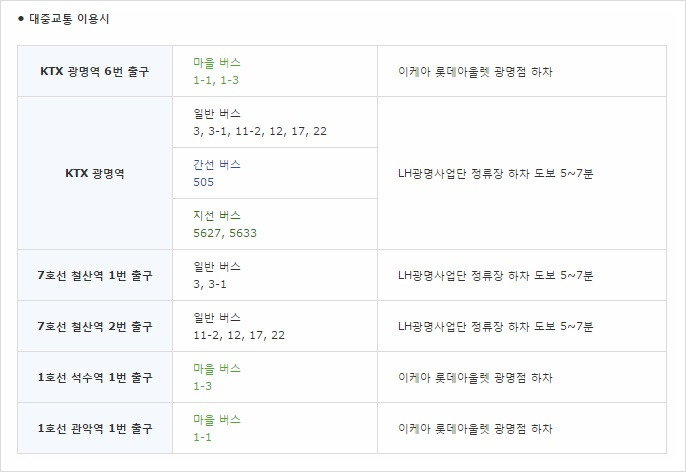Image resolution: width=686 pixels, height=472 pixels.
Task: Select the KTX 광명역 row header
Action: point(95,173)
